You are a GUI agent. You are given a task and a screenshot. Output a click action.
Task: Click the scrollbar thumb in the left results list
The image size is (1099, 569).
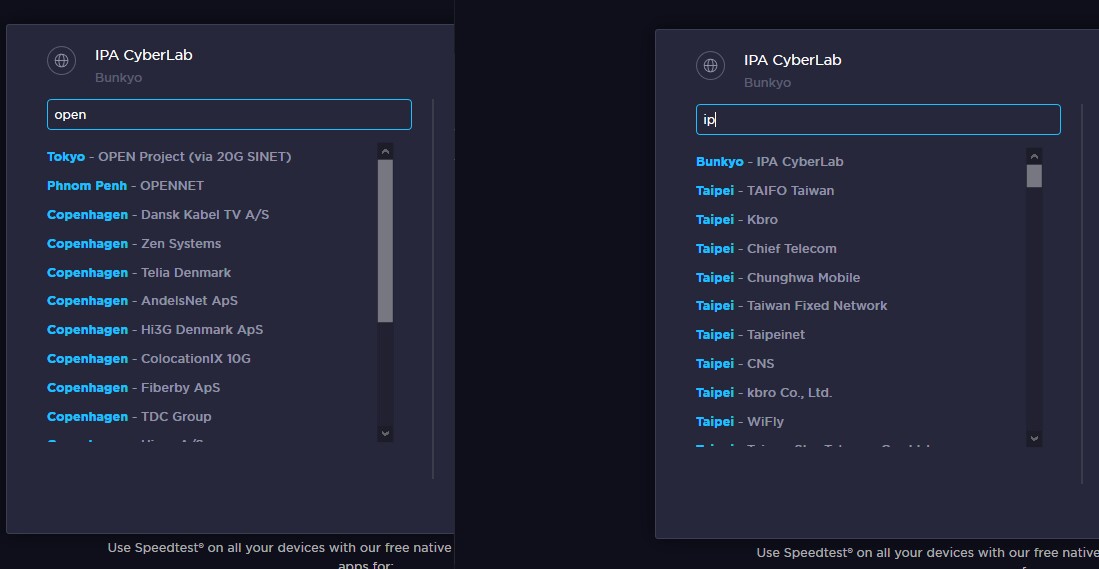(x=386, y=240)
